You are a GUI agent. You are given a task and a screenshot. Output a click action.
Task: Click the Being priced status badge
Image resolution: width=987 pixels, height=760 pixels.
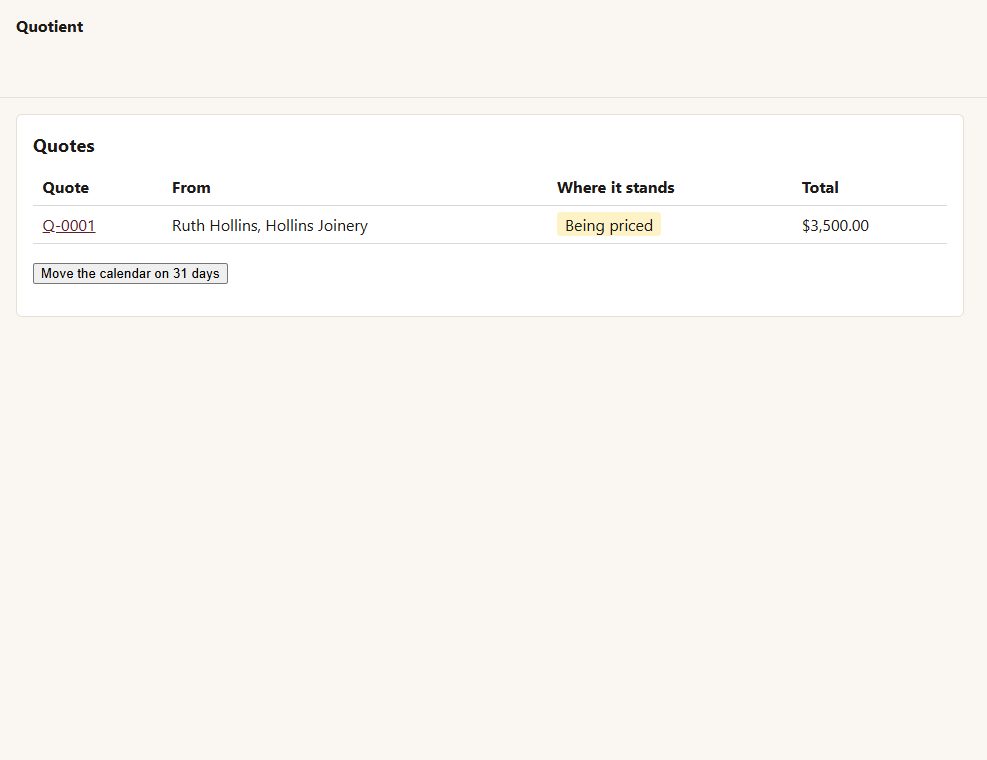609,225
